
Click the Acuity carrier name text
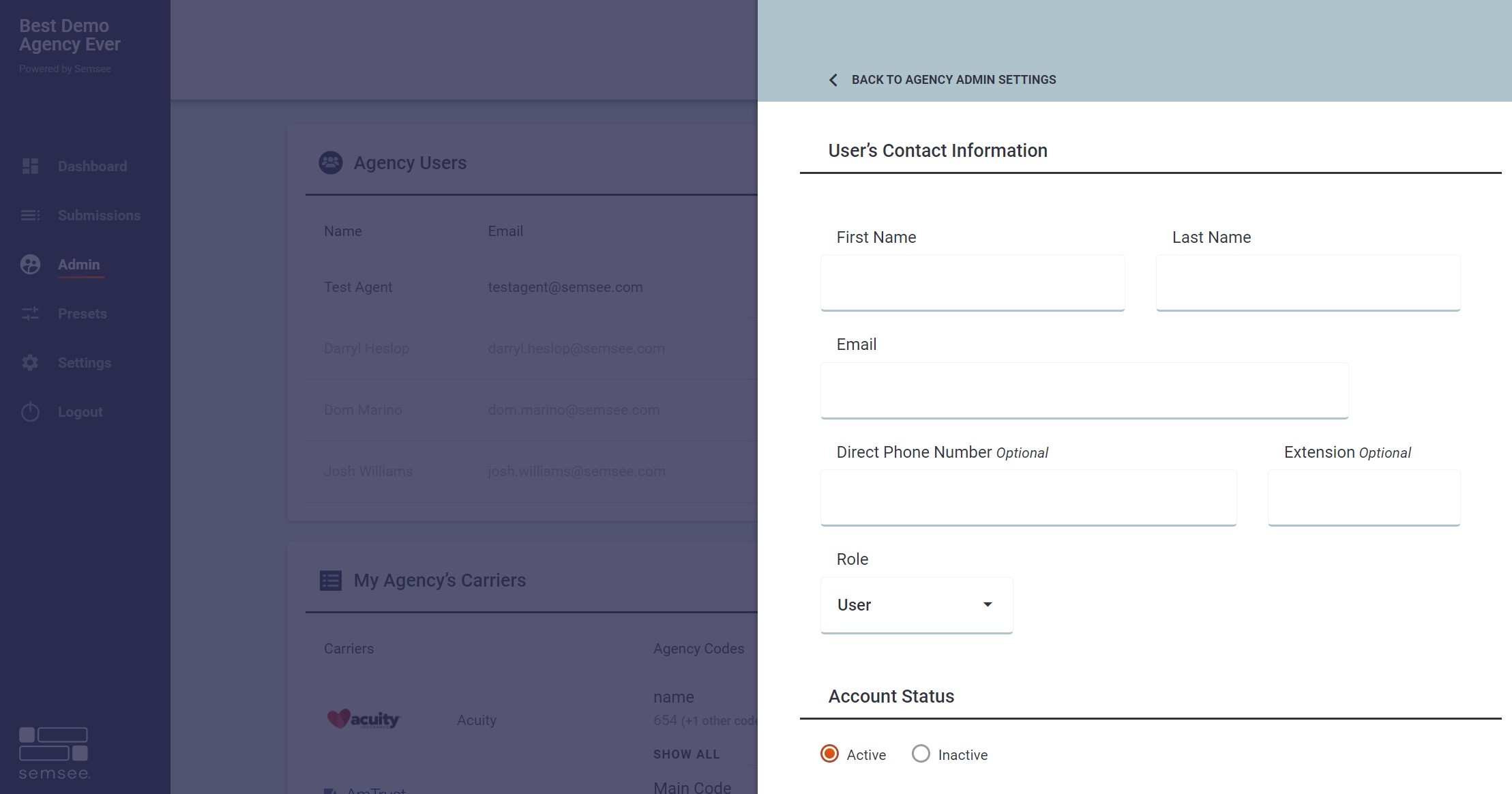477,720
